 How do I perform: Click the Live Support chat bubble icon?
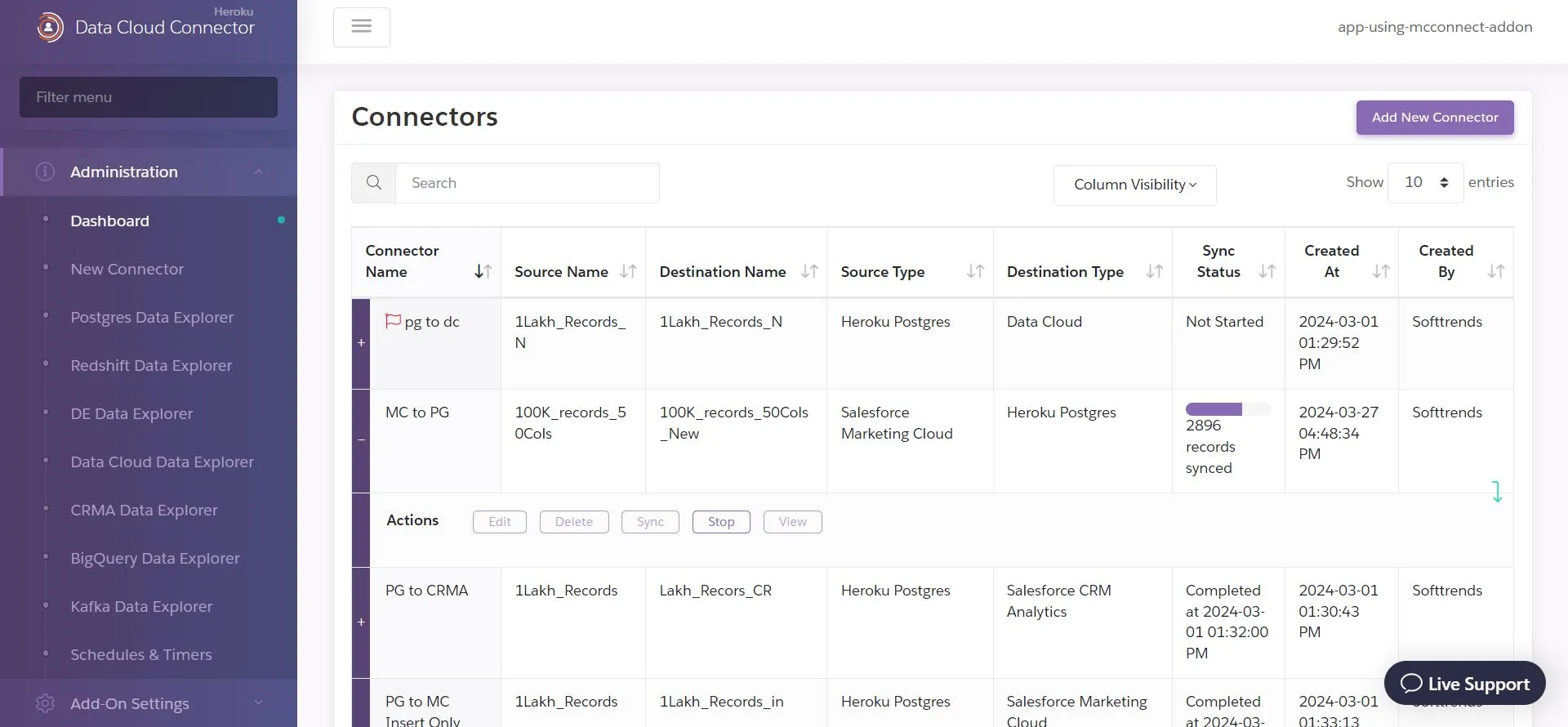(x=1411, y=684)
